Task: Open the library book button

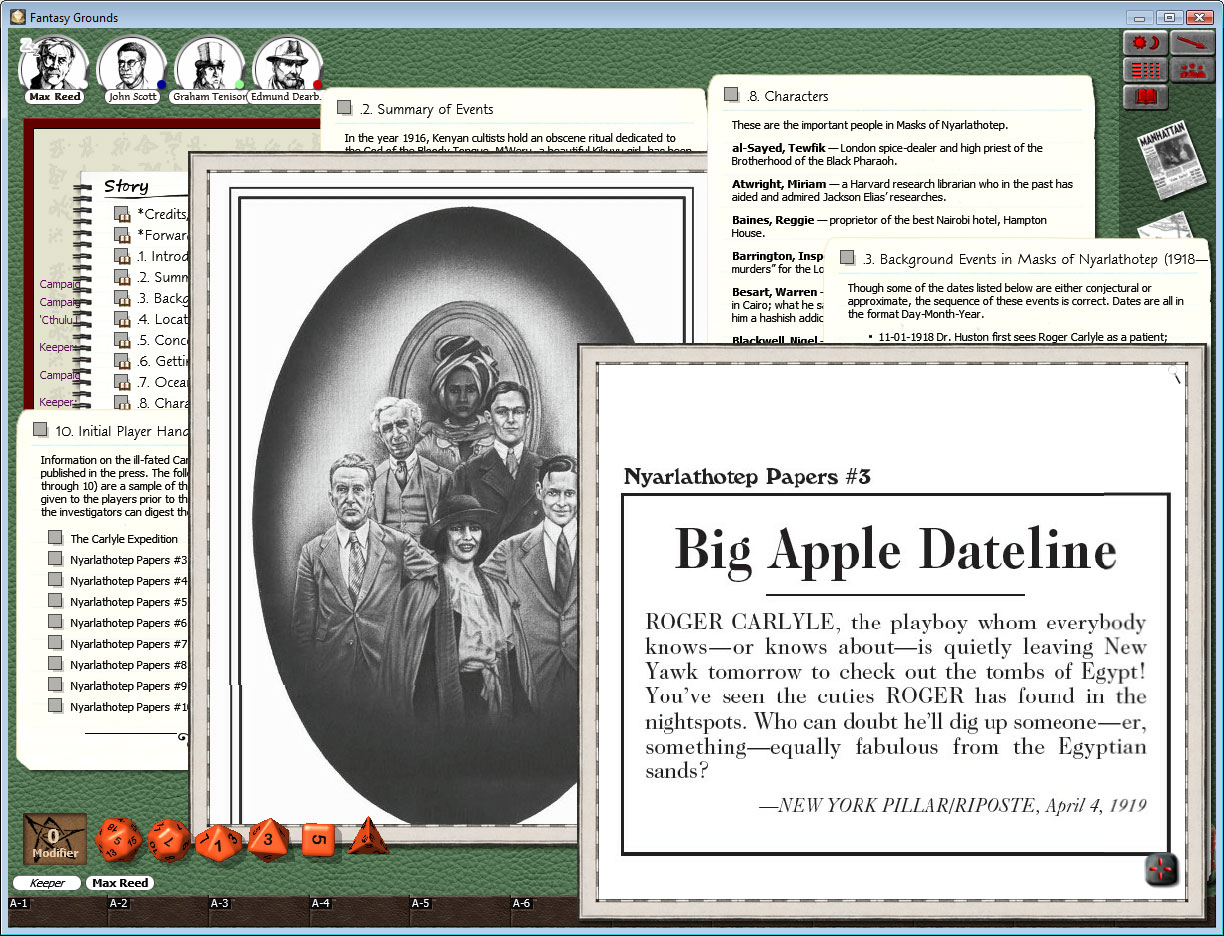Action: 1145,96
